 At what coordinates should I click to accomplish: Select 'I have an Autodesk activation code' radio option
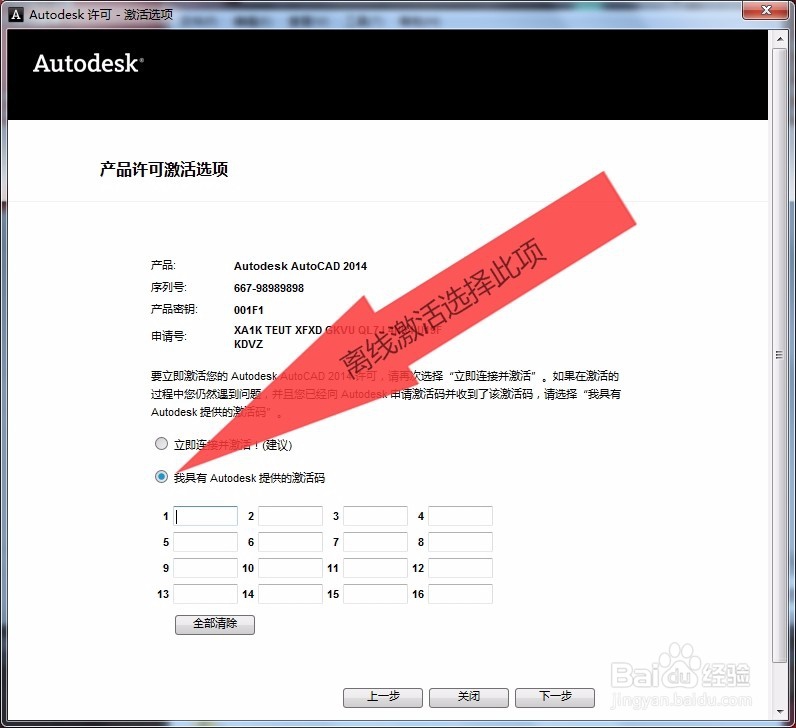pyautogui.click(x=161, y=477)
